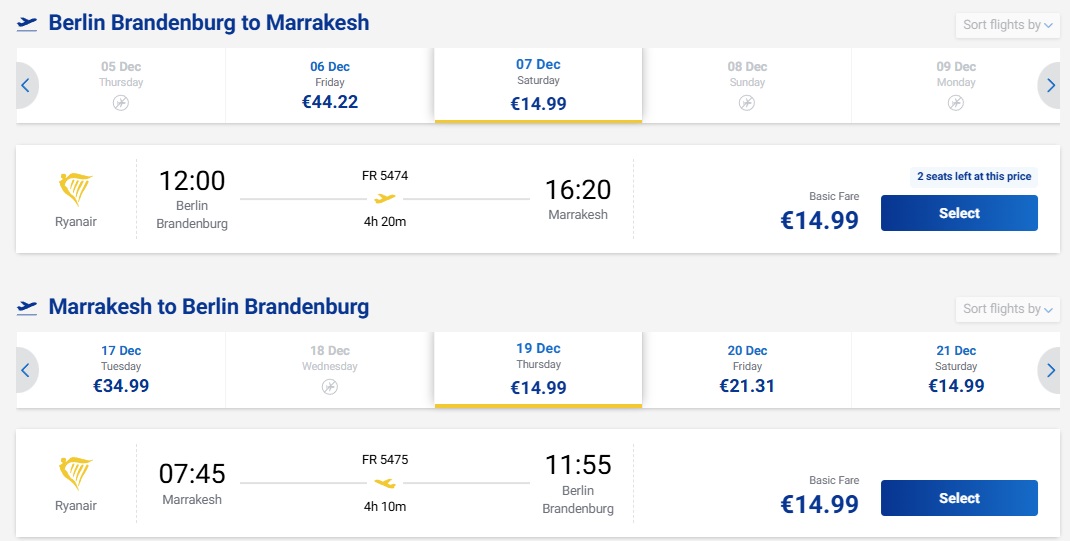Click the Ryanair harp logo on flight FR 5475
The height and width of the screenshot is (541, 1070).
point(75,473)
